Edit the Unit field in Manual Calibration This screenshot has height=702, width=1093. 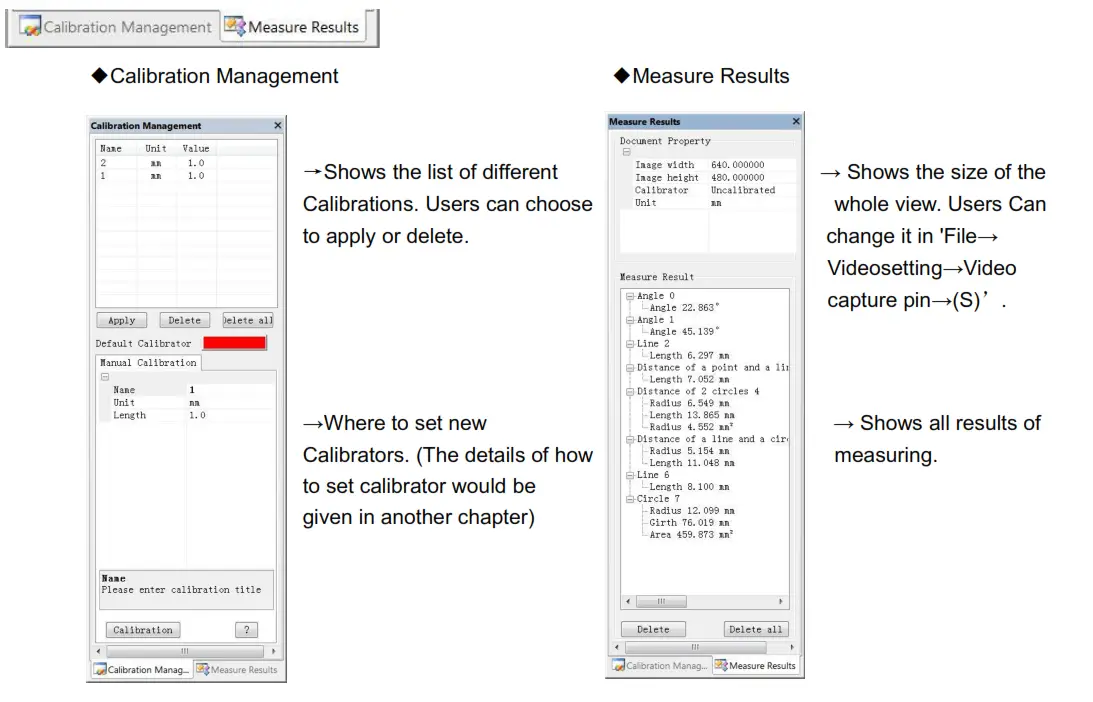point(230,402)
